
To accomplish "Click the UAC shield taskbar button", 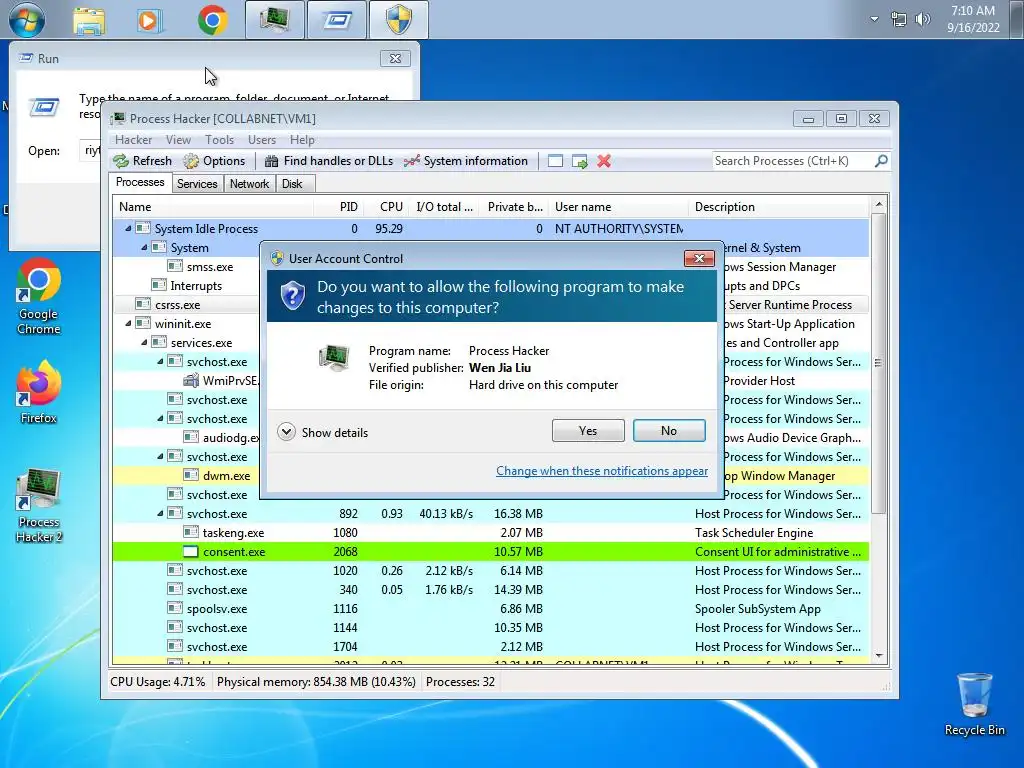I will click(399, 20).
